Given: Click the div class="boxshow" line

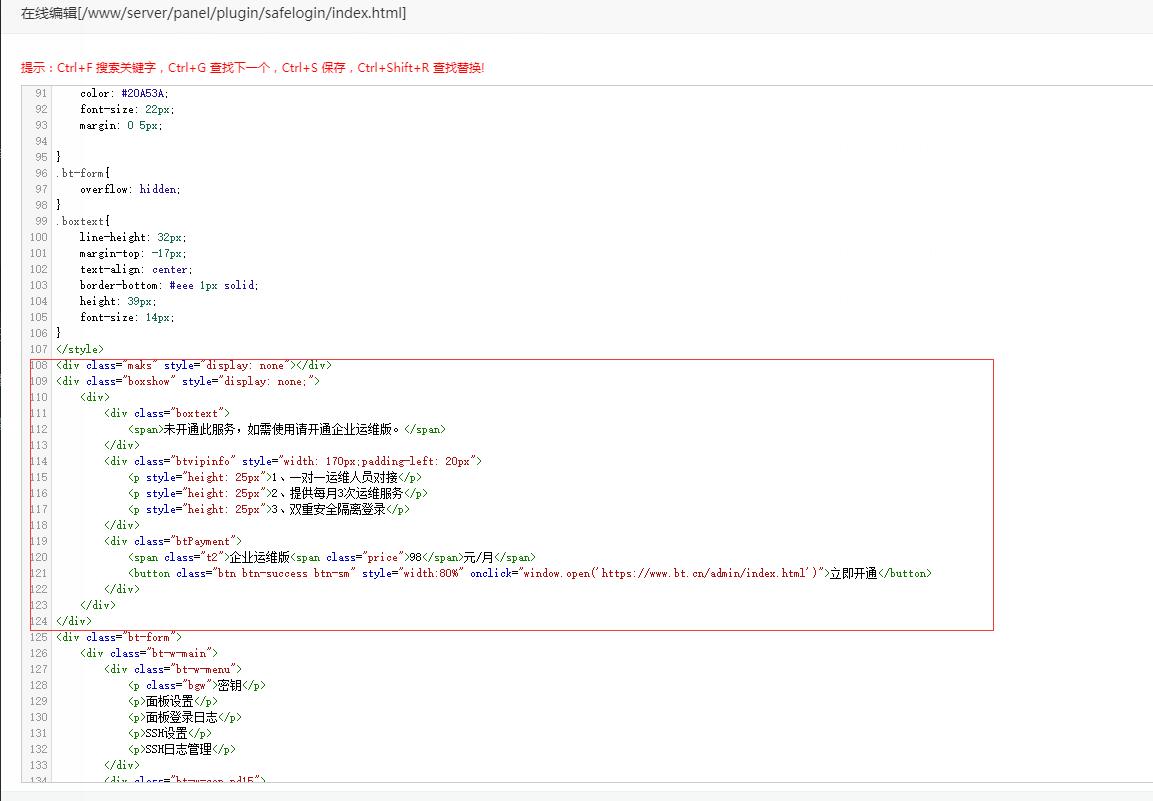Looking at the screenshot, I should click(x=187, y=381).
